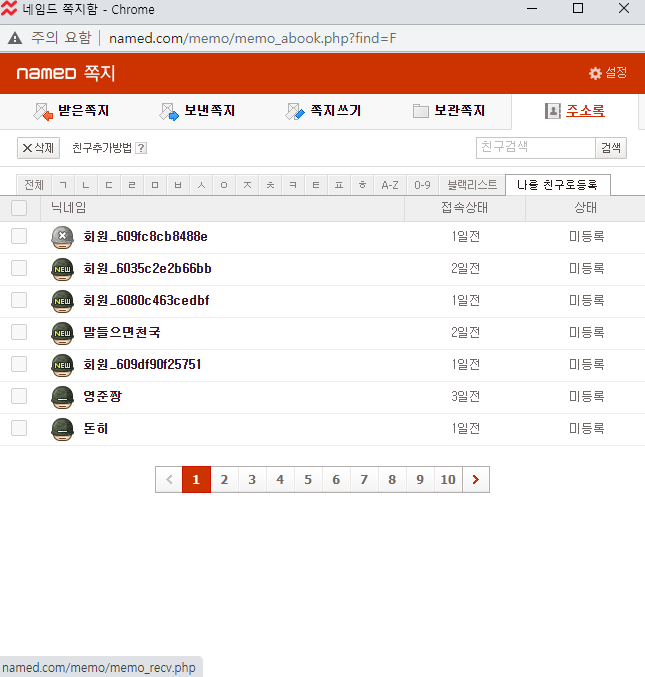The width and height of the screenshot is (645, 677).
Task: Open the 보관쪽지 folder icon
Action: [x=421, y=111]
